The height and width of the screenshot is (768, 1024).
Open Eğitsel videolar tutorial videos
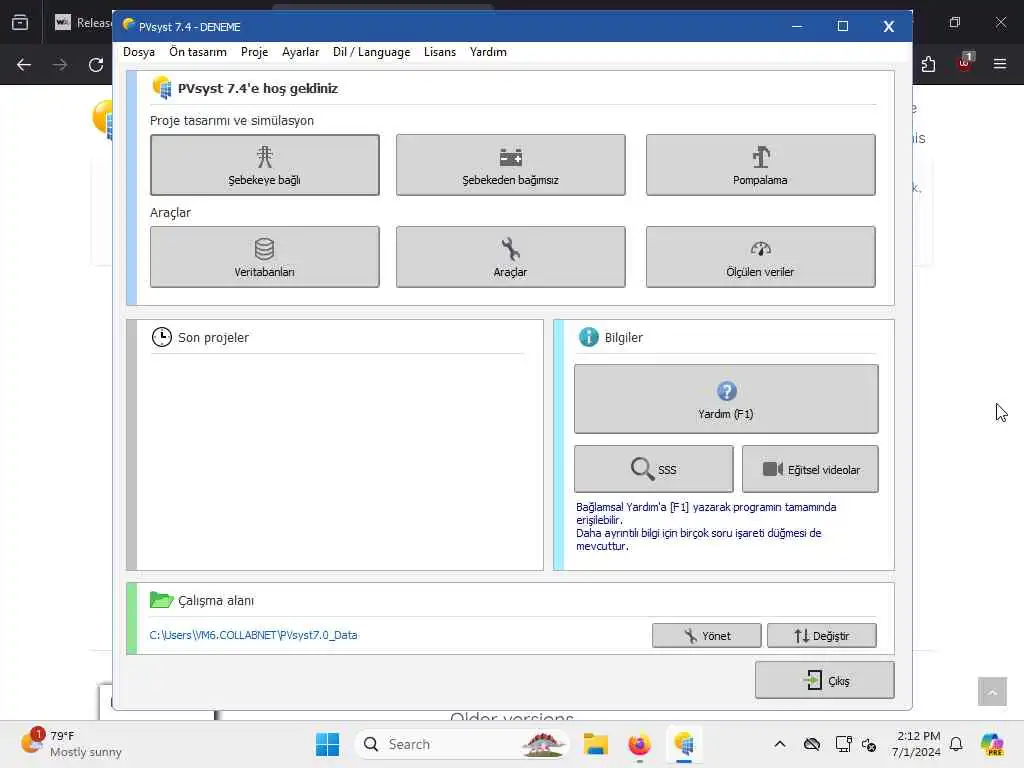[x=810, y=469]
